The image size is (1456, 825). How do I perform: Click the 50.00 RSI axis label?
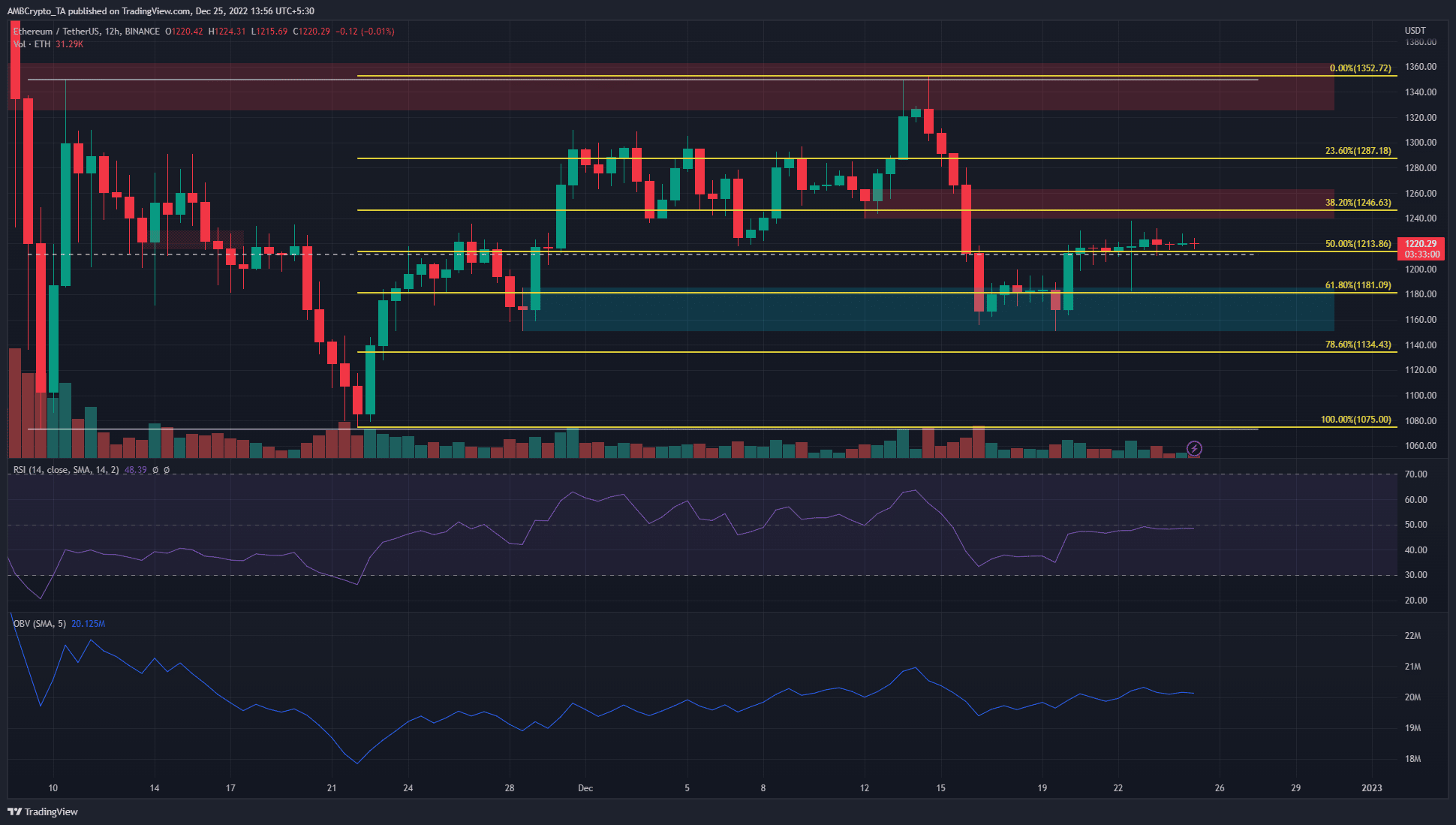click(x=1416, y=525)
